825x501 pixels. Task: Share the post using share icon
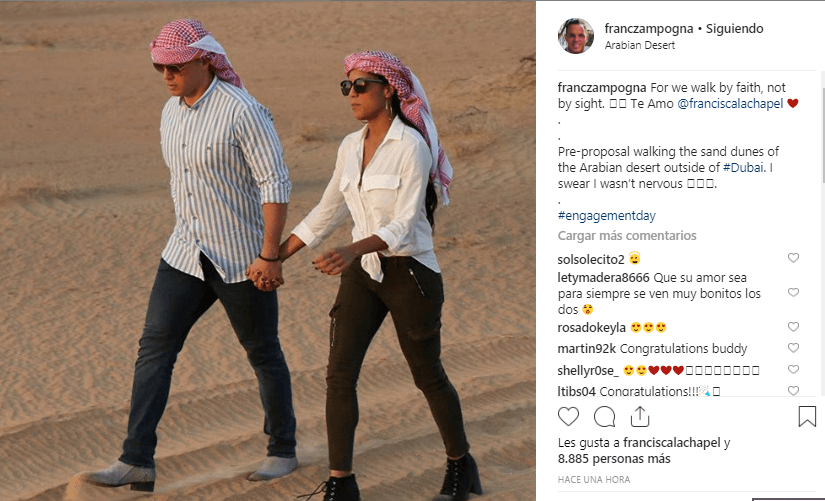pos(640,416)
